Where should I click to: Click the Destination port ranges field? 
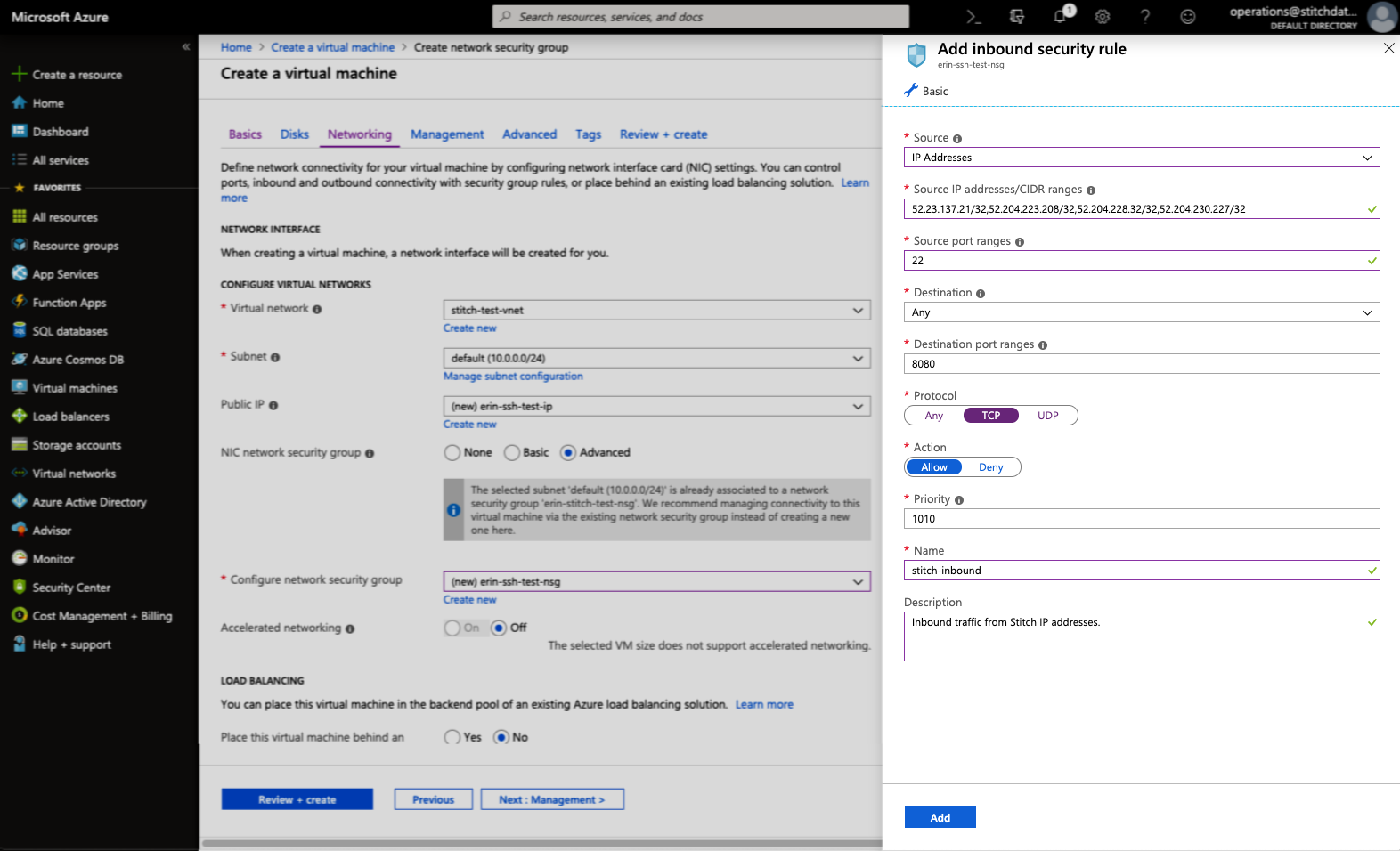pyautogui.click(x=1142, y=364)
